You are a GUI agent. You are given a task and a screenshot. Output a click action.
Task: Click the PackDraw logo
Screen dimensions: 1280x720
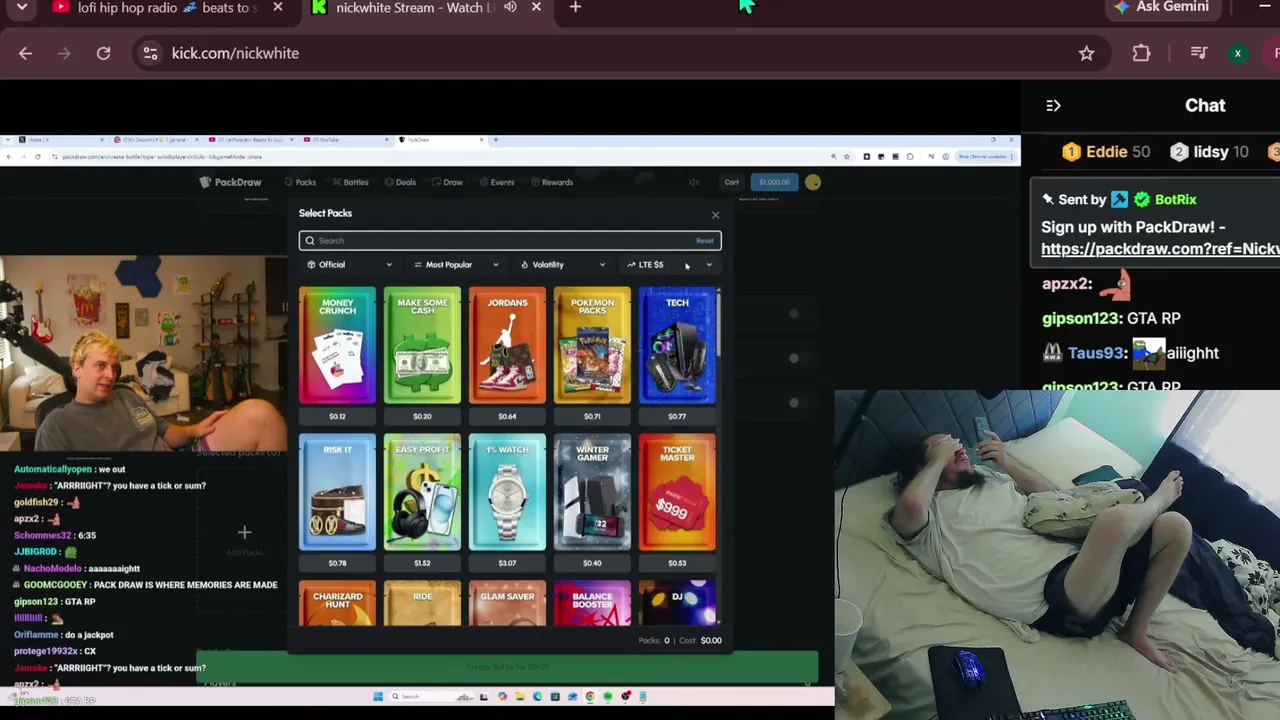(x=230, y=182)
